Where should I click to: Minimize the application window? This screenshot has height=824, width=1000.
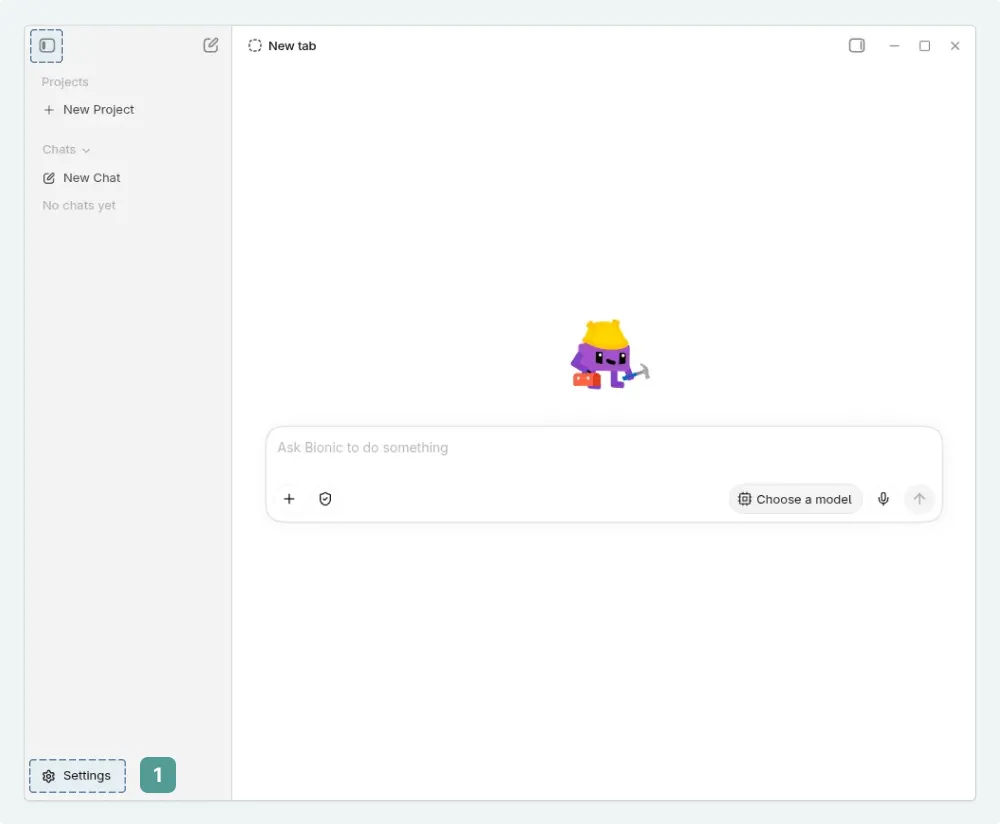coord(894,46)
